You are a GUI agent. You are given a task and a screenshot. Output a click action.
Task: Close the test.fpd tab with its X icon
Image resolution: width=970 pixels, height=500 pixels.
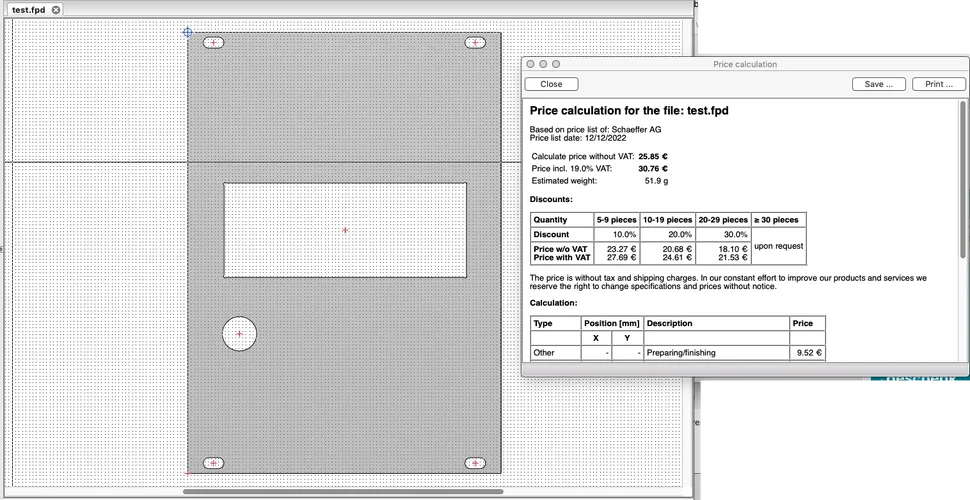[56, 10]
